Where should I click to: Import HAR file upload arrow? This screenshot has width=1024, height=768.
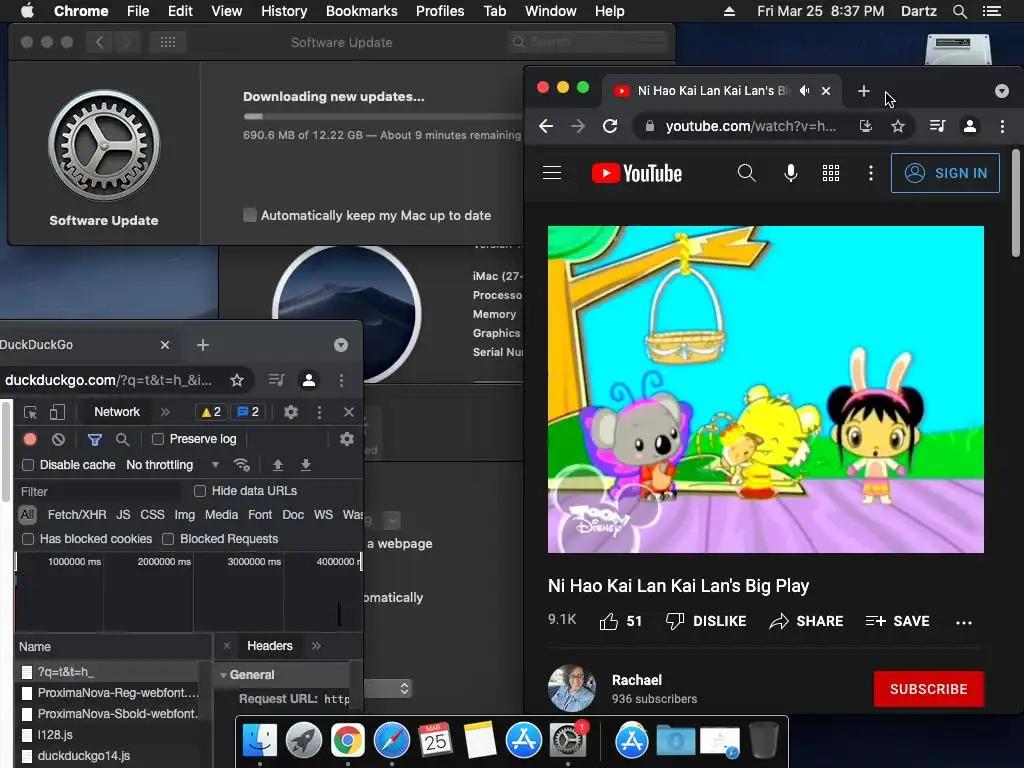click(x=278, y=465)
